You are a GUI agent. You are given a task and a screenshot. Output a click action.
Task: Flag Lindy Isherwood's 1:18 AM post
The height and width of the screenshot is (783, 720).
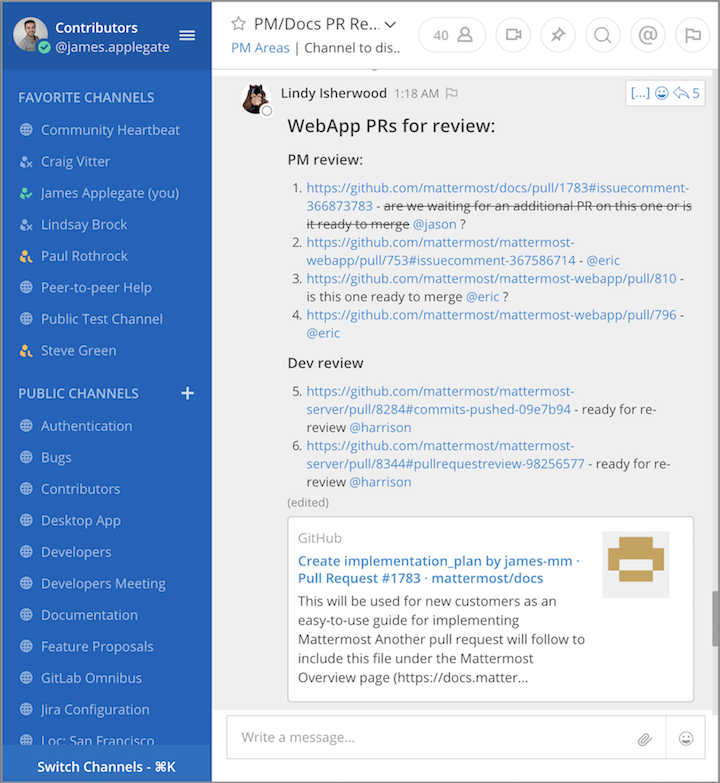tap(451, 93)
